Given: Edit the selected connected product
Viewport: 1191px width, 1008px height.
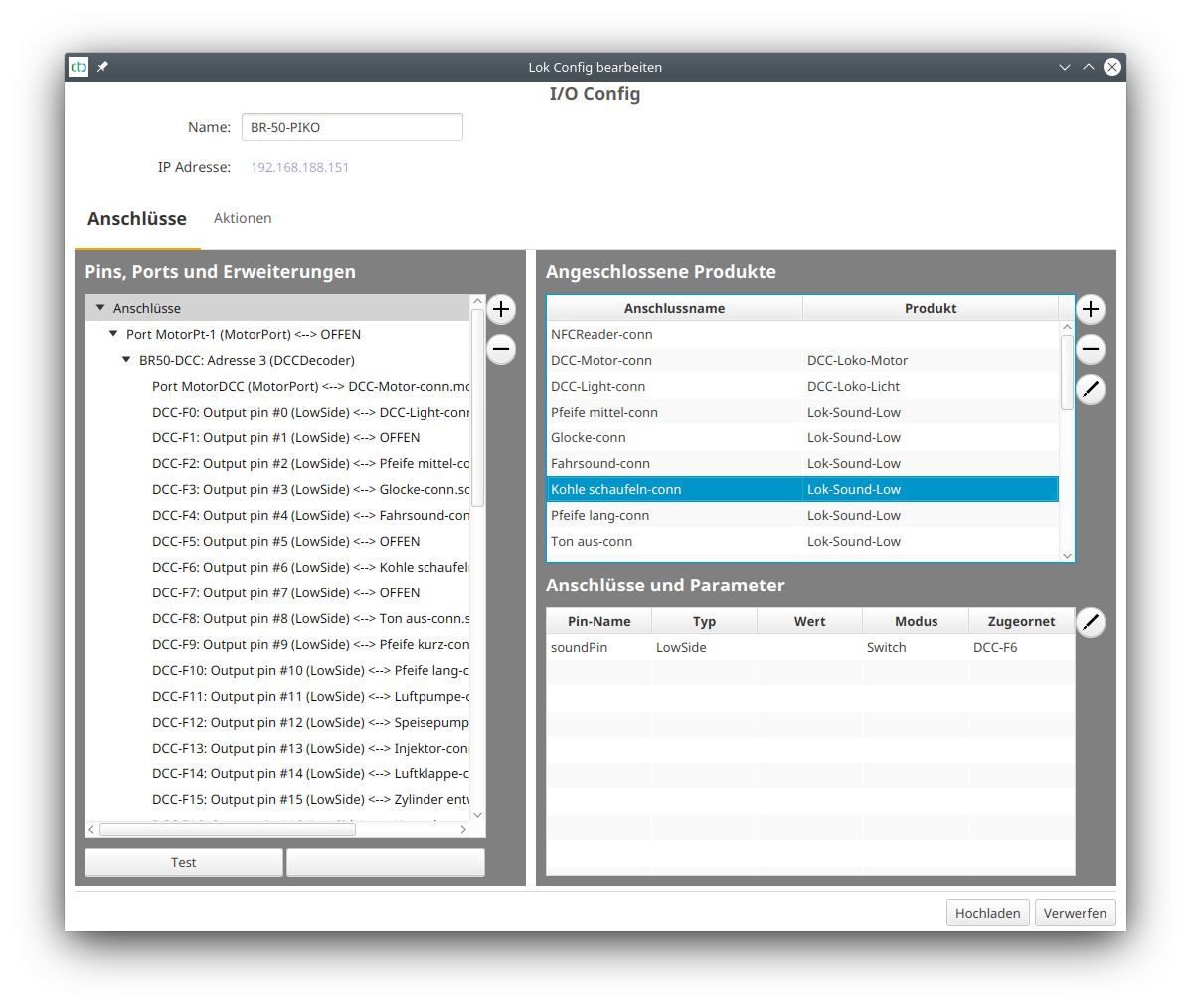Looking at the screenshot, I should click(x=1091, y=389).
